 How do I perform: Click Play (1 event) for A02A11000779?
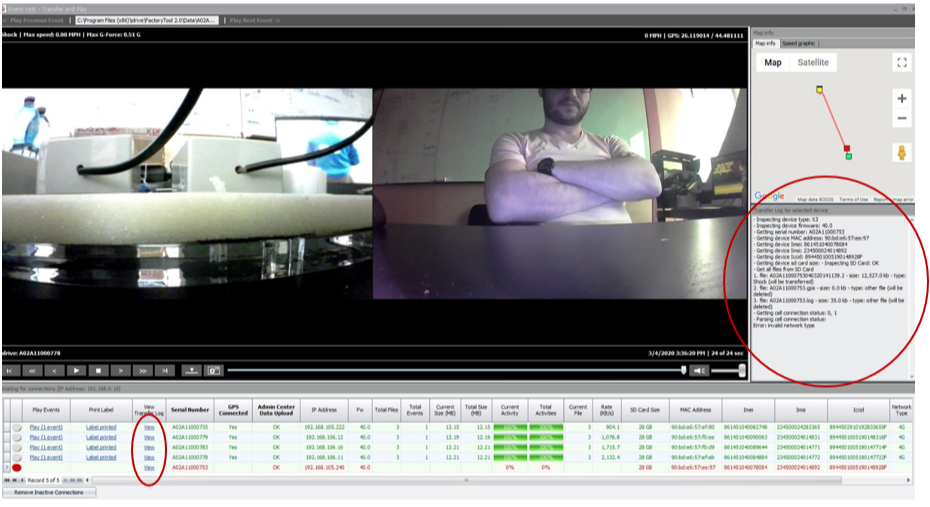click(x=46, y=437)
